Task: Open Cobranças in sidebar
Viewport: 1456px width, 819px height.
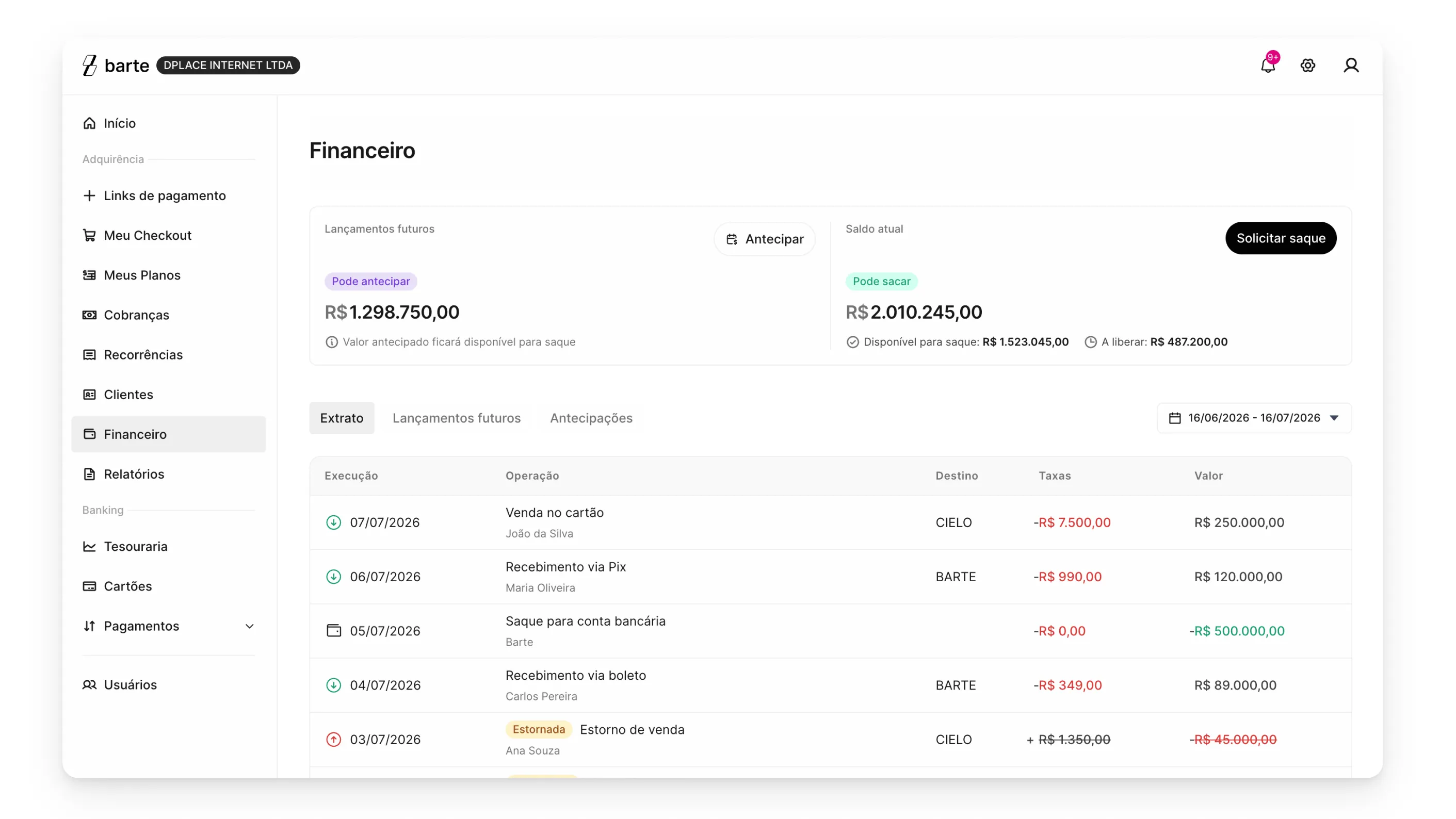Action: [168, 315]
